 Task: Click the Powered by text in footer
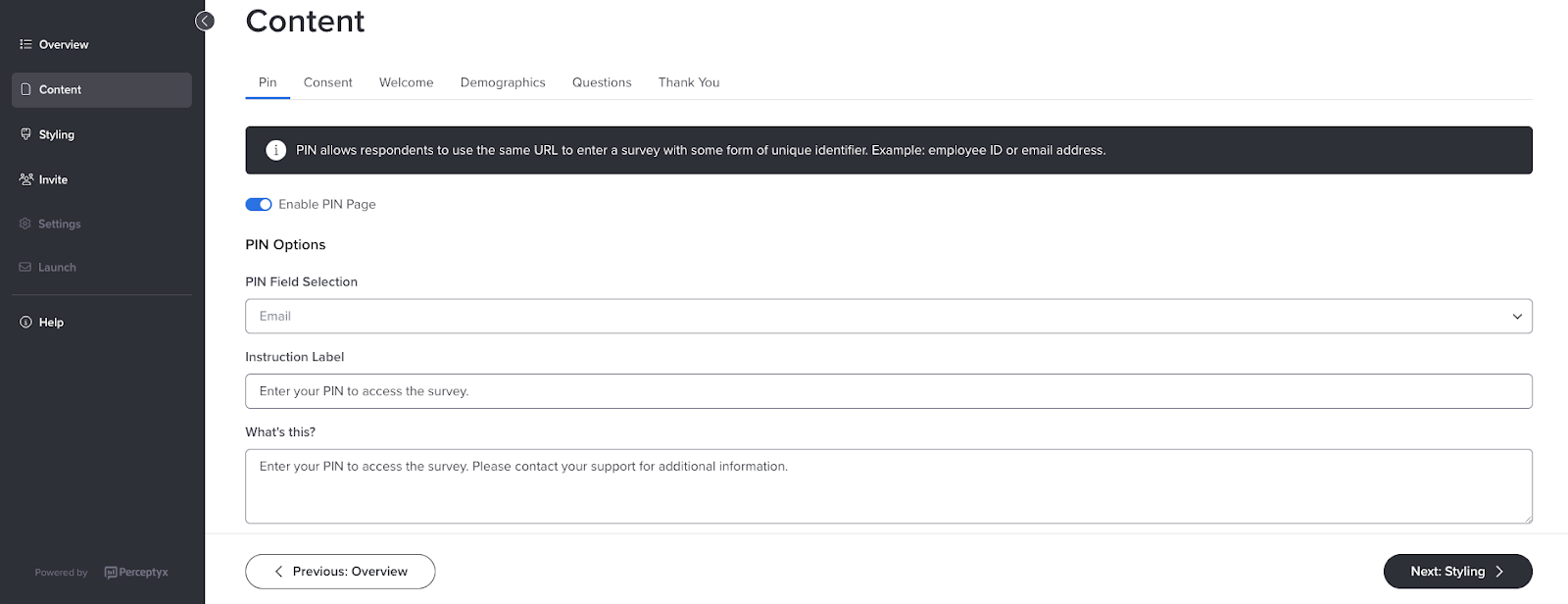pos(61,573)
